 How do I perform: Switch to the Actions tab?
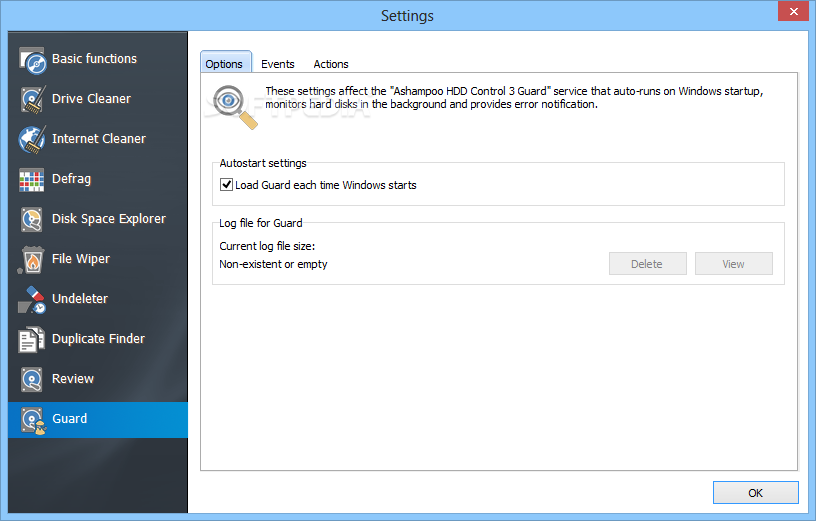(x=330, y=64)
